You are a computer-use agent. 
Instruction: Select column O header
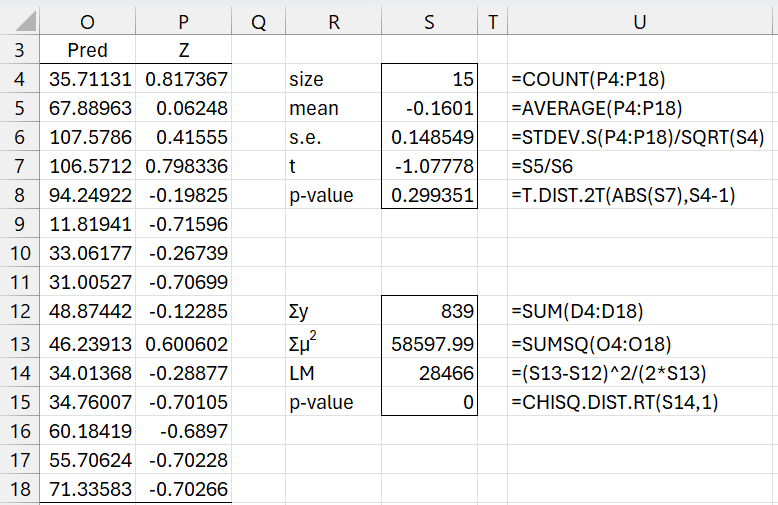pos(87,20)
